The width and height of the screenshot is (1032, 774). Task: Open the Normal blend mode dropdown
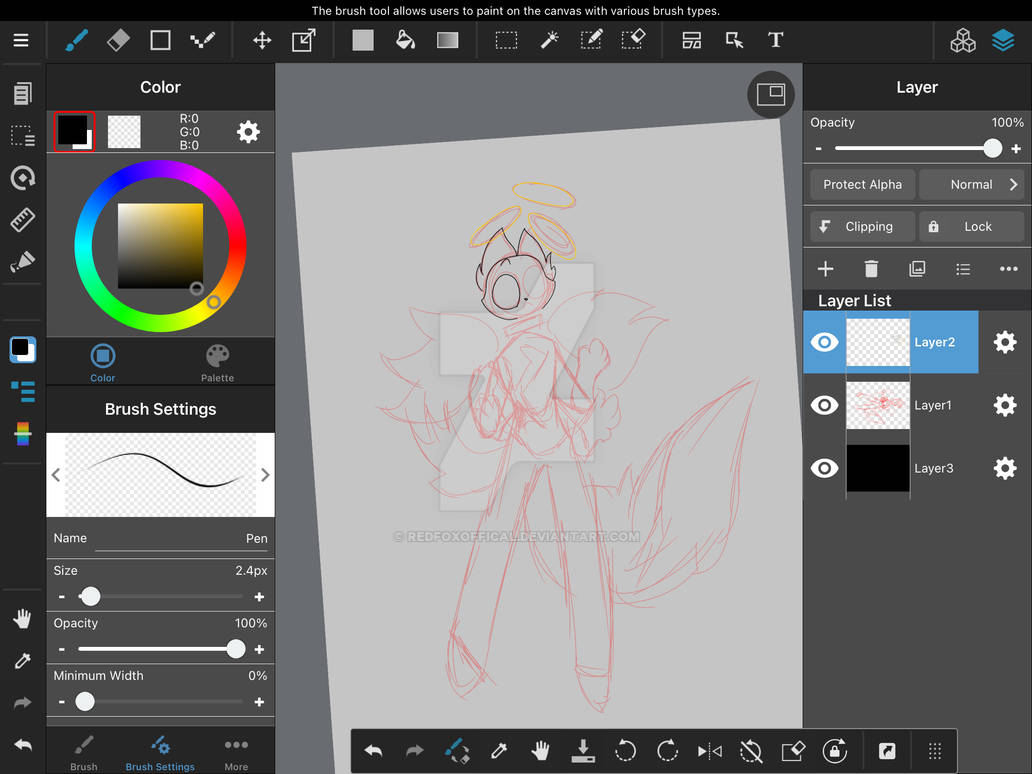pyautogui.click(x=971, y=184)
